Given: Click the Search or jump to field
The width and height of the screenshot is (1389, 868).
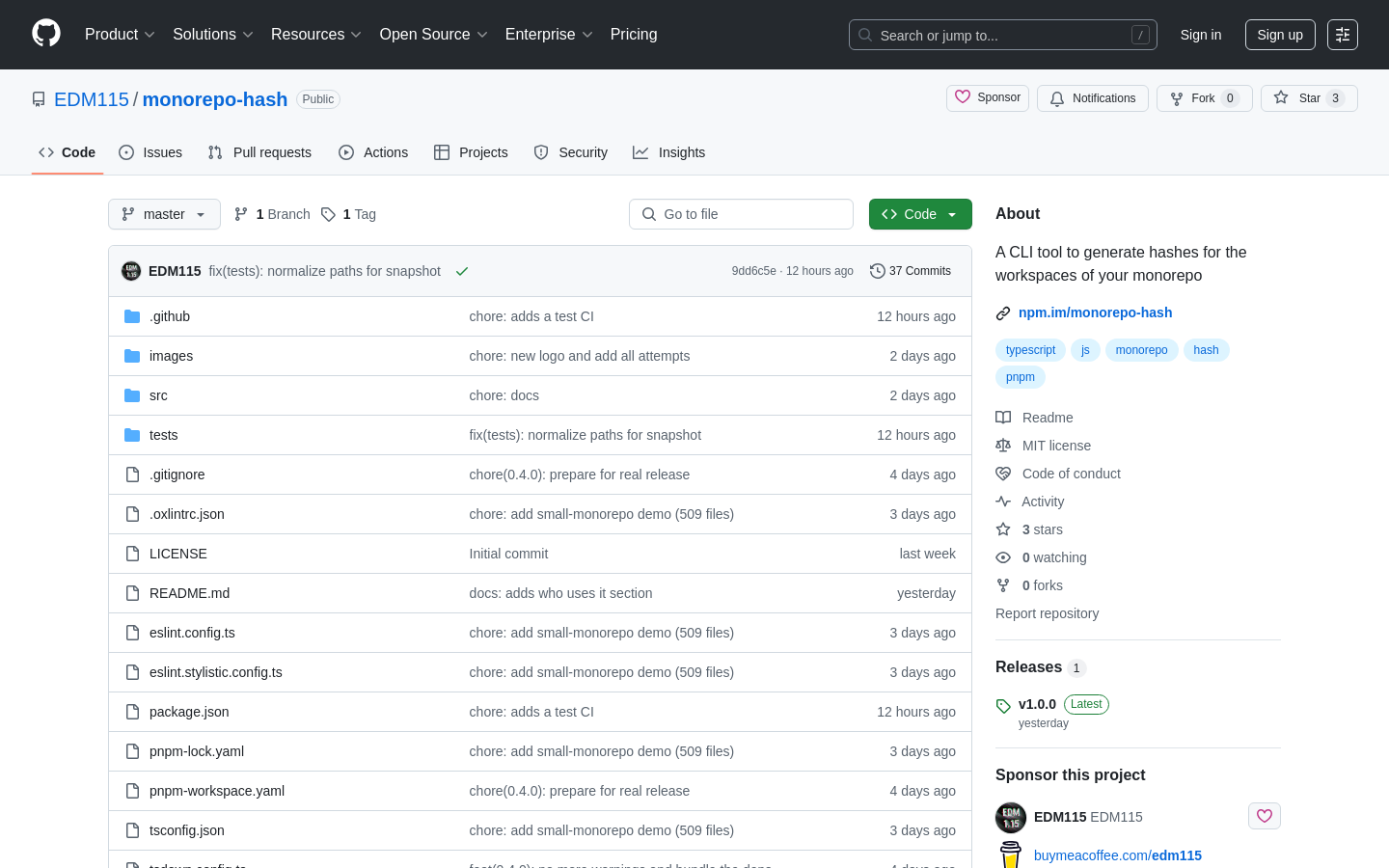Looking at the screenshot, I should click(1003, 35).
